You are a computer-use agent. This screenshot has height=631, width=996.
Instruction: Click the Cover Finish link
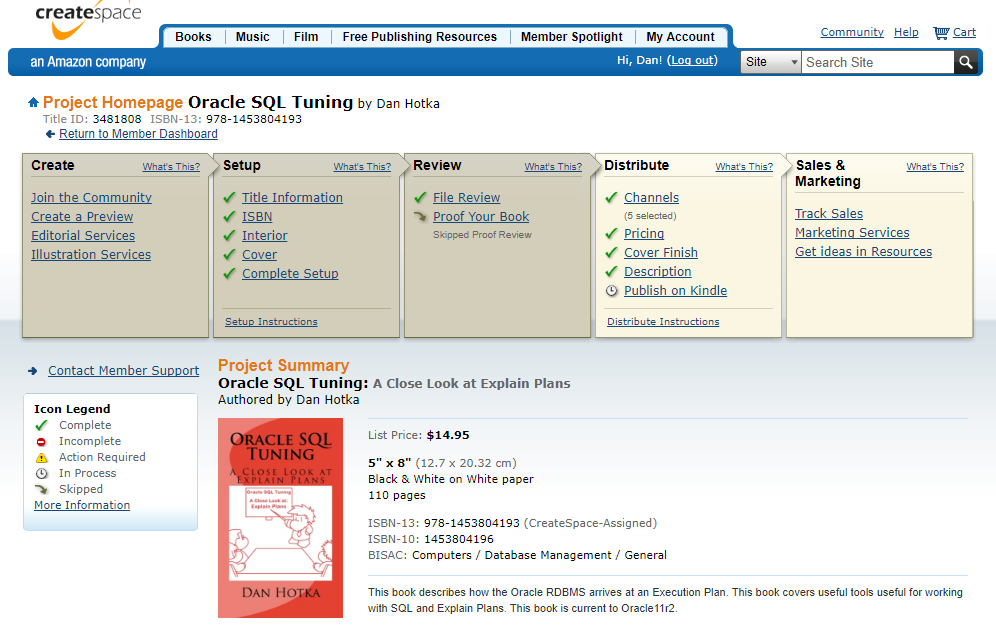pyautogui.click(x=661, y=253)
